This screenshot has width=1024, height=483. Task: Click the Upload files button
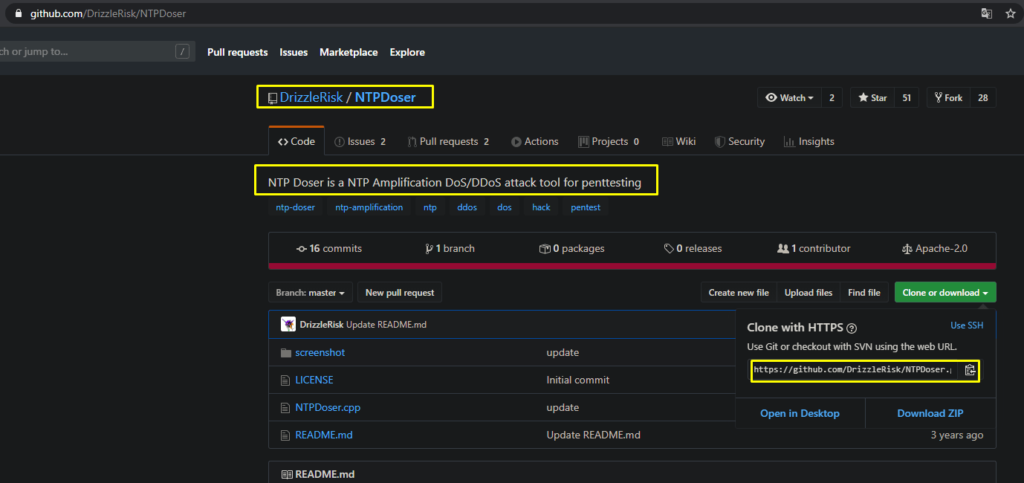click(x=808, y=292)
